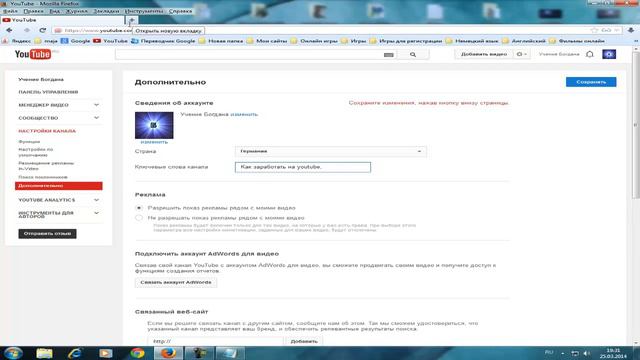Select 'Не разрешать показ рекламы' radio button
Screen dimensions: 640x360
[139, 218]
